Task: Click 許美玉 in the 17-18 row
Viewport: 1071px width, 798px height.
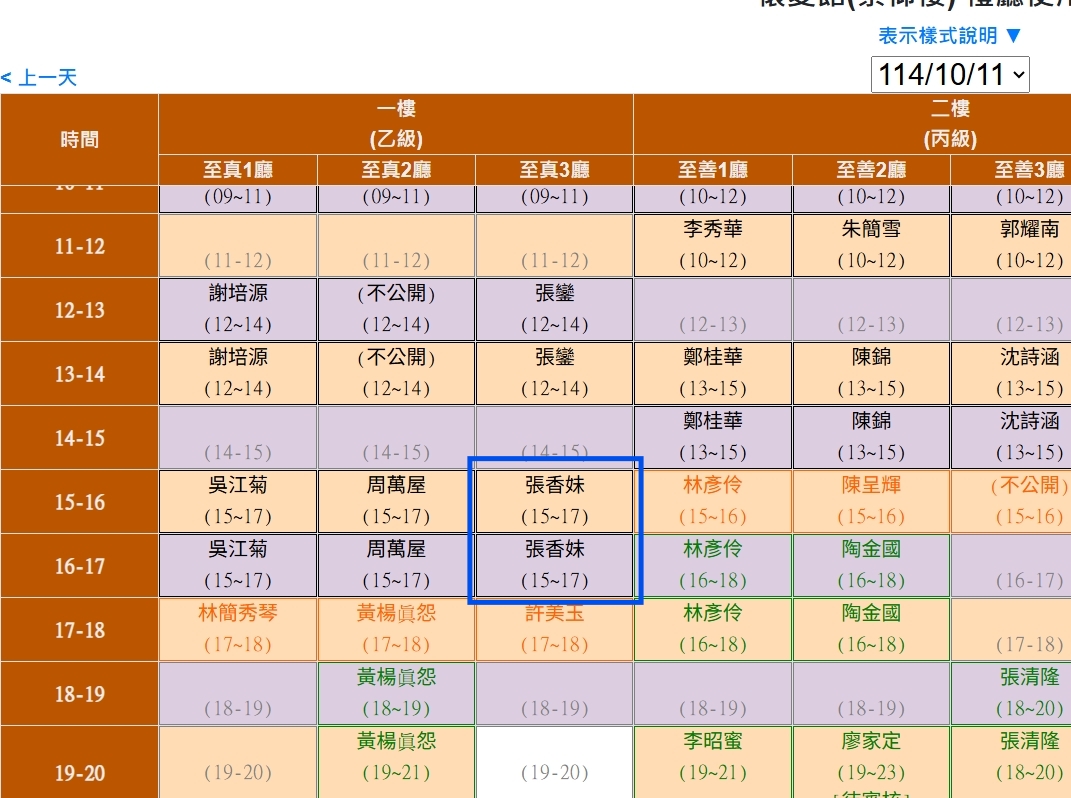Action: 555,614
